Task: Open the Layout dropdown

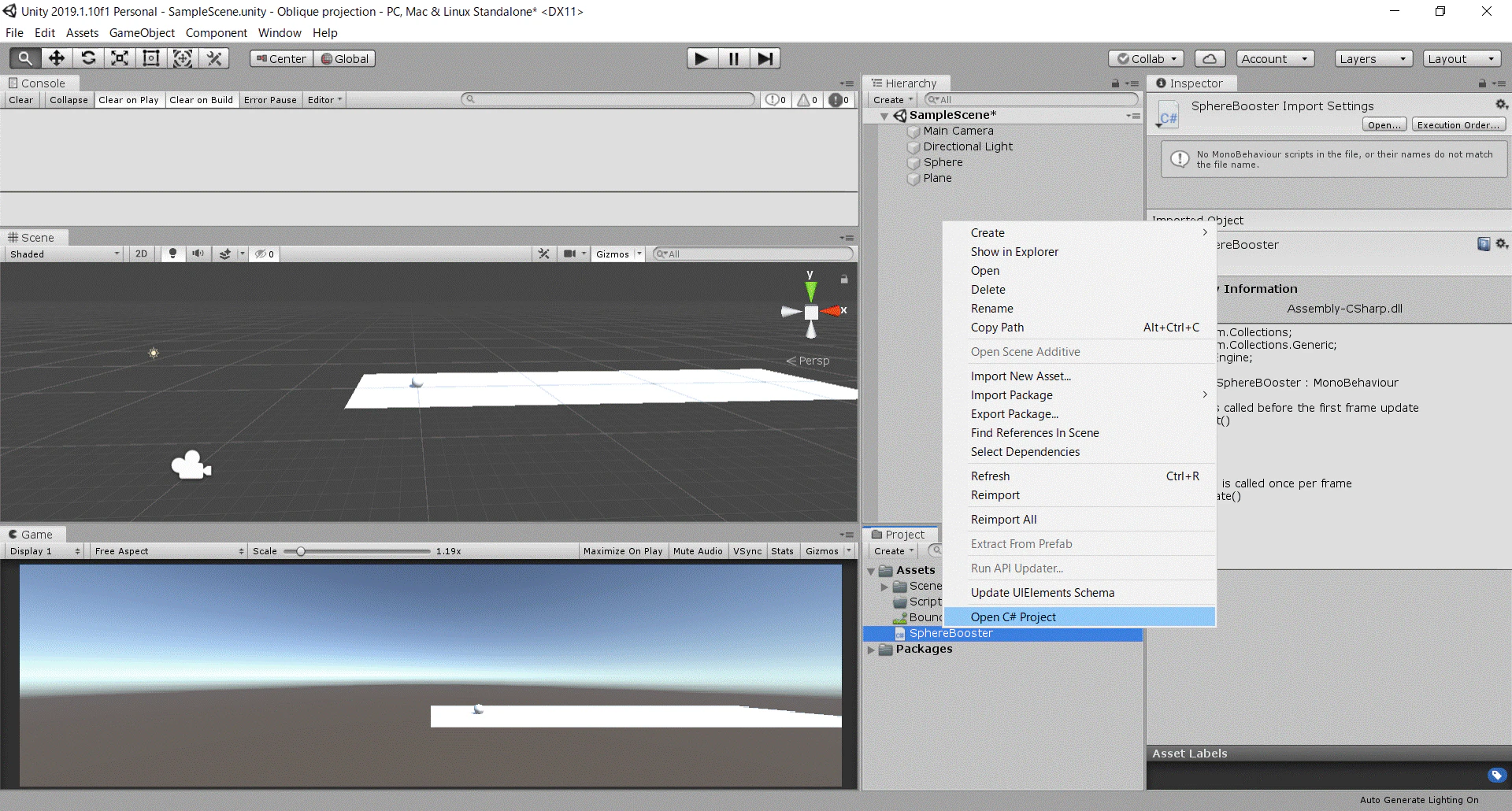Action: click(x=1462, y=59)
